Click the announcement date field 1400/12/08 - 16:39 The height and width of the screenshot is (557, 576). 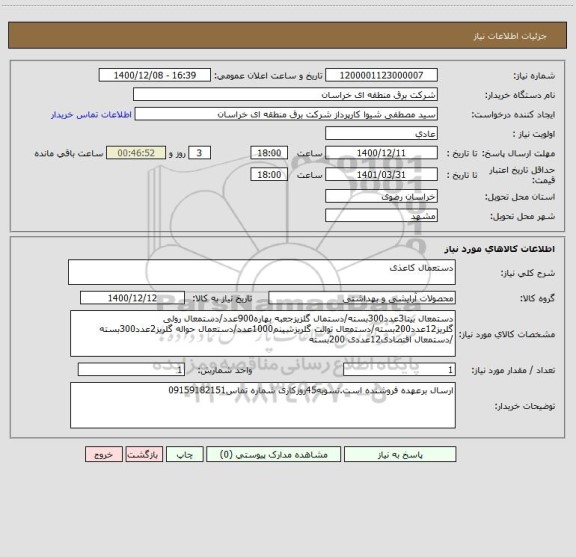[x=155, y=75]
